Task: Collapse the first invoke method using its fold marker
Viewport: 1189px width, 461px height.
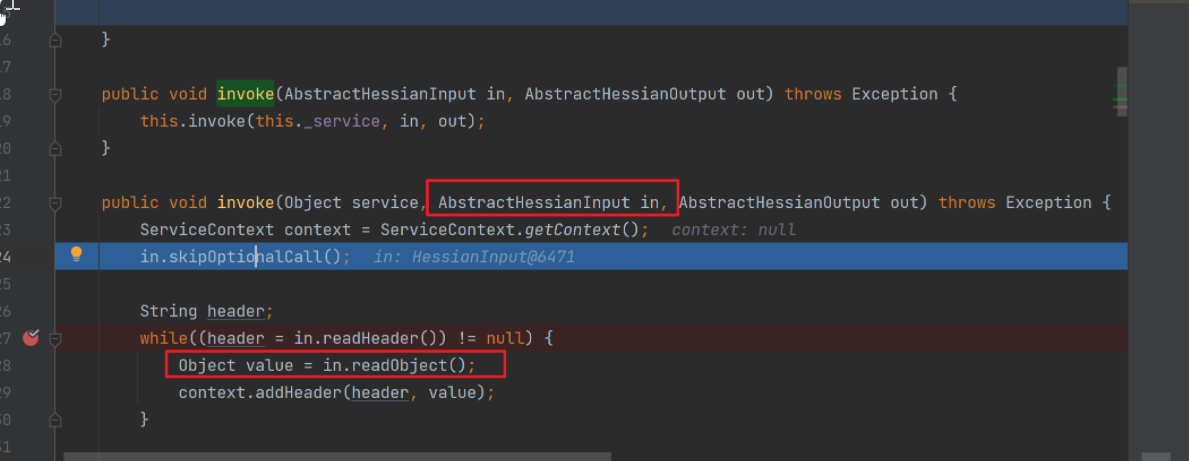Action: (x=56, y=94)
